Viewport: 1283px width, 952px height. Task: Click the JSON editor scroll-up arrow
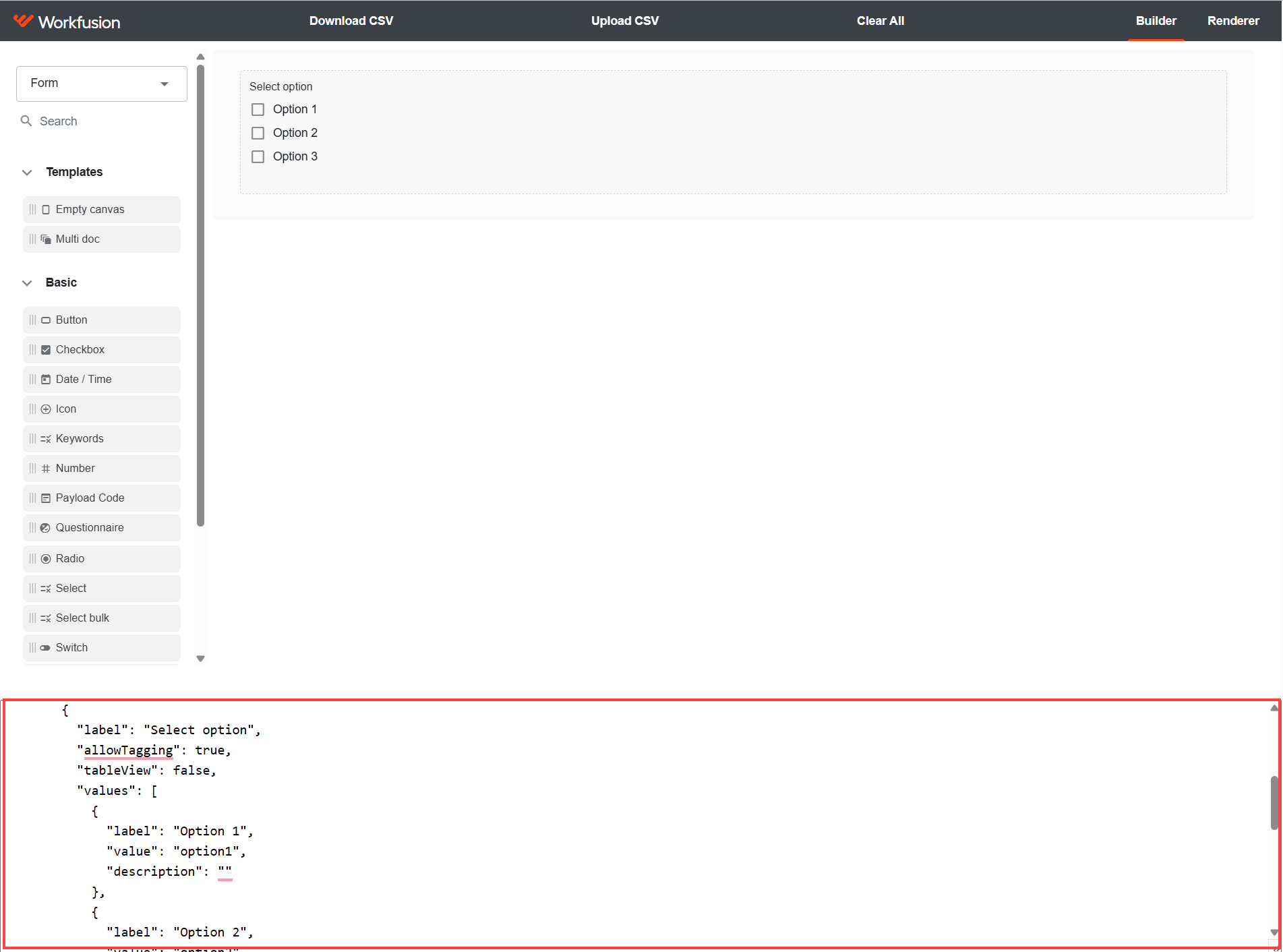(1274, 708)
